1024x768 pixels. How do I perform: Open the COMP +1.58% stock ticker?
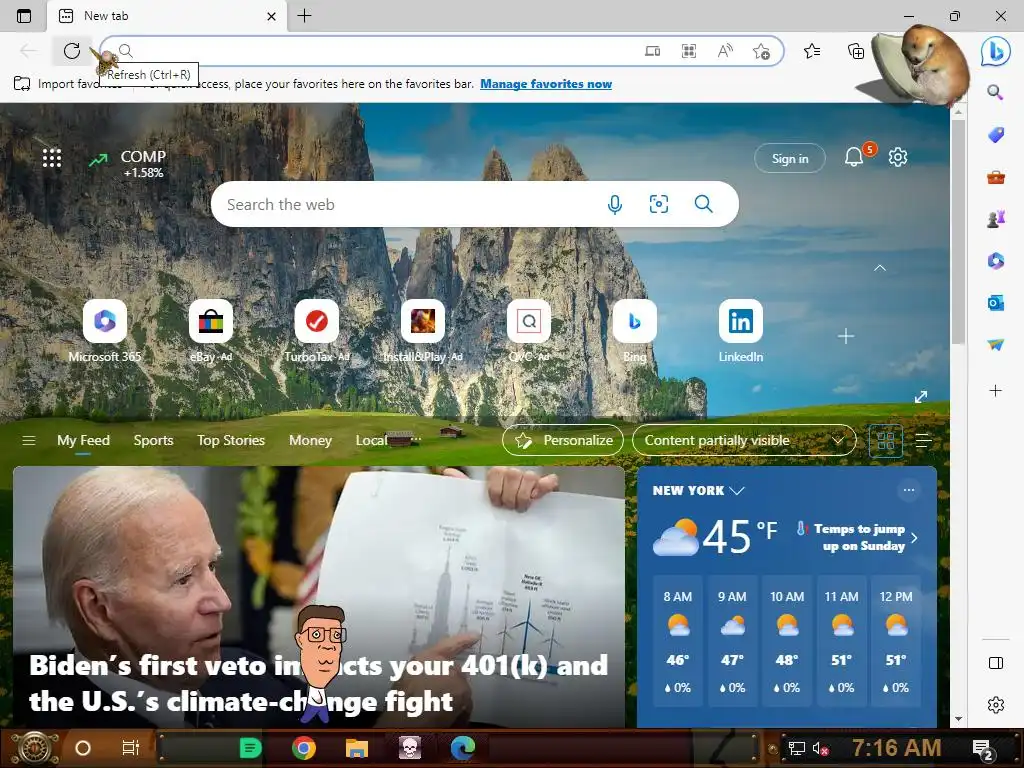(129, 164)
